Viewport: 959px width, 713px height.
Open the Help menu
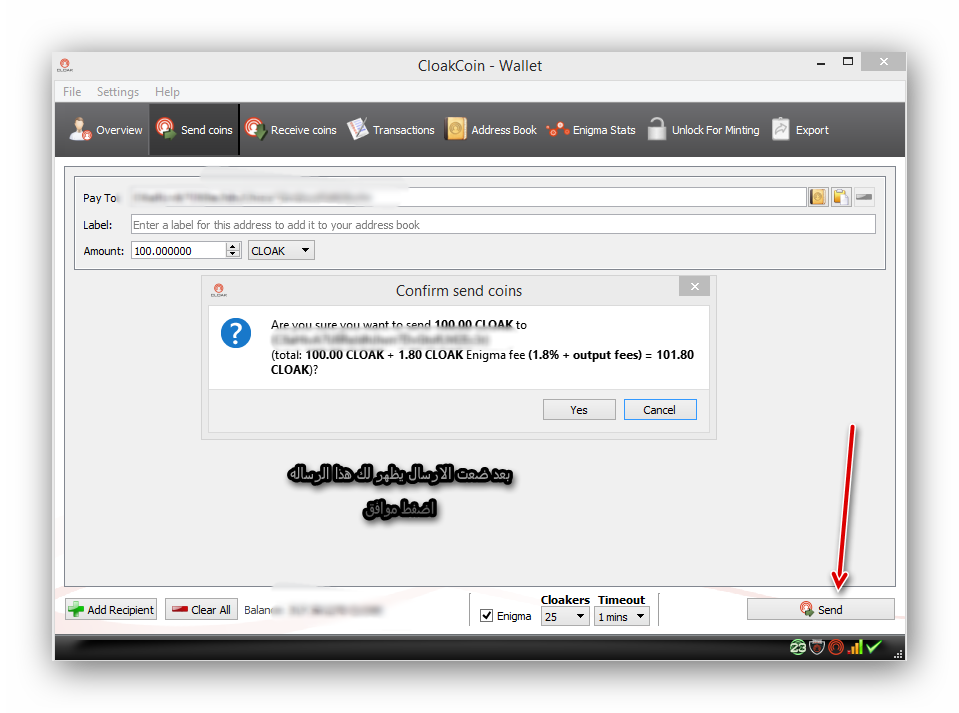[x=167, y=92]
